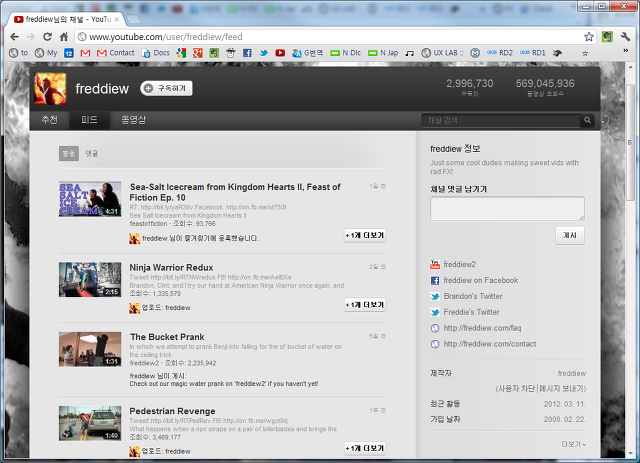Open the N Dic bookmark

[346, 53]
